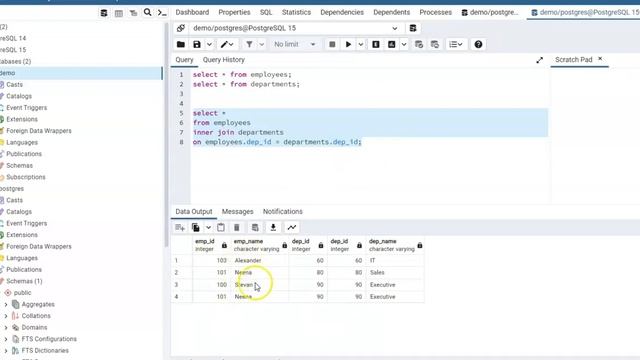
Task: Select the public schema in the tree
Action: pyautogui.click(x=22, y=293)
